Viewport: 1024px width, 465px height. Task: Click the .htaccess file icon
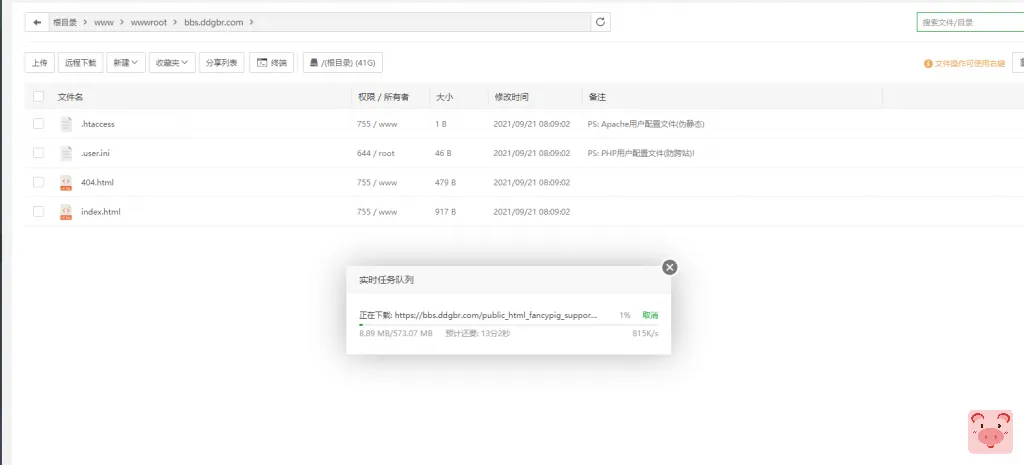pyautogui.click(x=66, y=124)
